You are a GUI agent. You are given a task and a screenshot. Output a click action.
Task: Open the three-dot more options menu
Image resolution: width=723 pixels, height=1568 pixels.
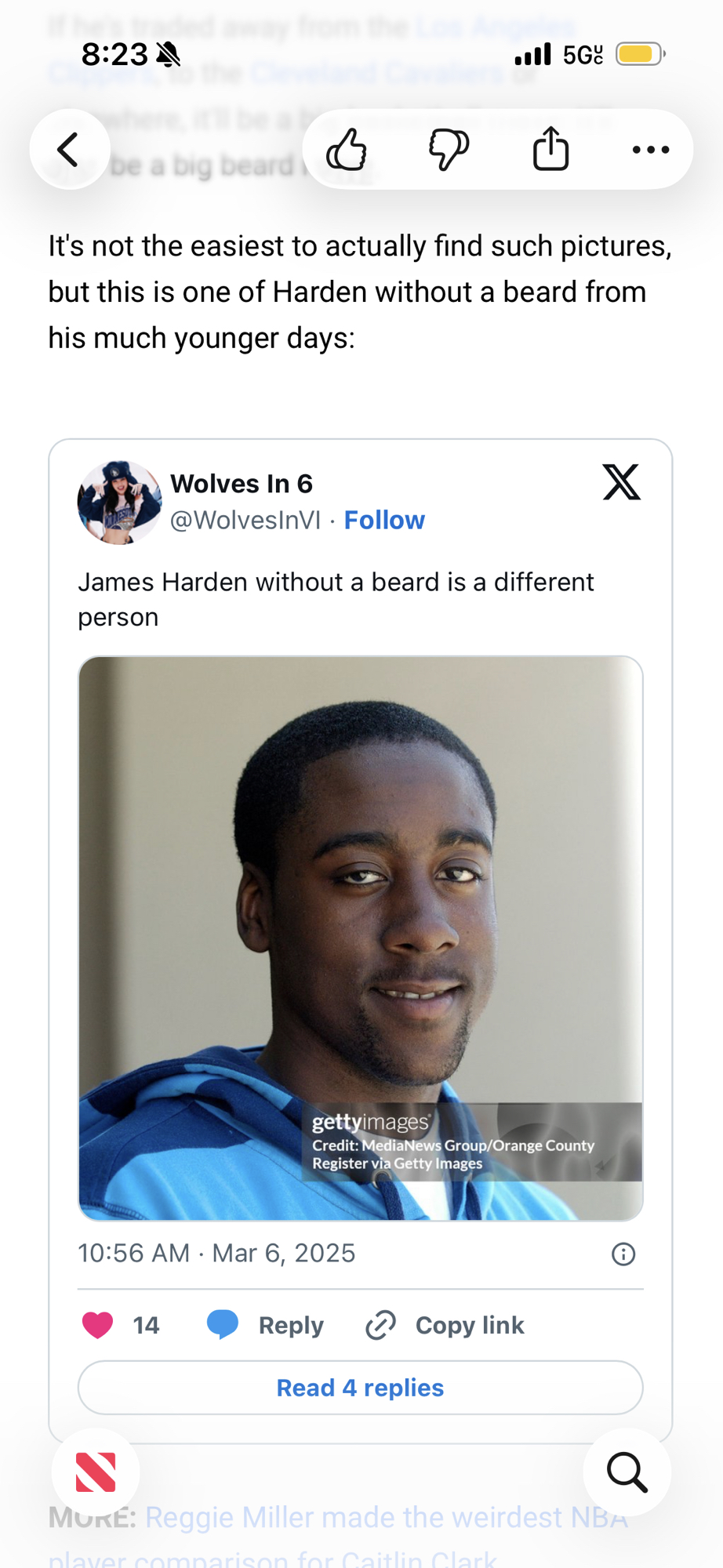coord(651,149)
